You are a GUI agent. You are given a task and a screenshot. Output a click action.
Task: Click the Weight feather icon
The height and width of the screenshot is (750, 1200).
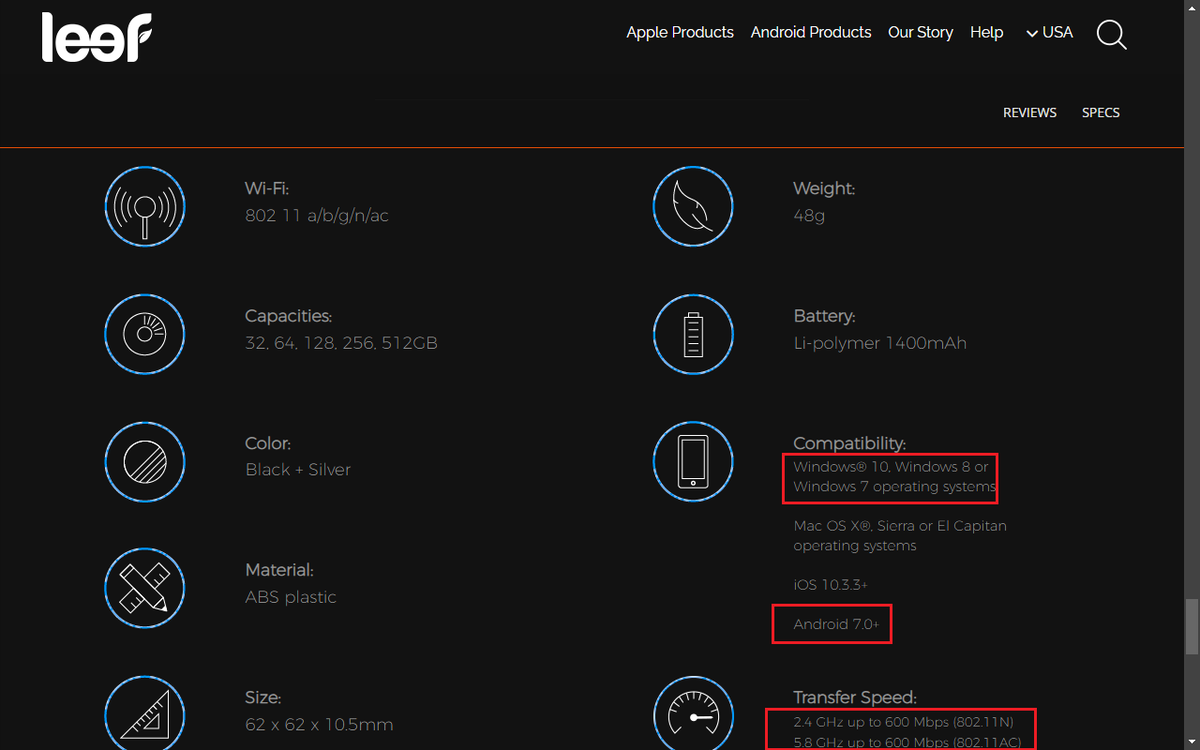[x=693, y=207]
